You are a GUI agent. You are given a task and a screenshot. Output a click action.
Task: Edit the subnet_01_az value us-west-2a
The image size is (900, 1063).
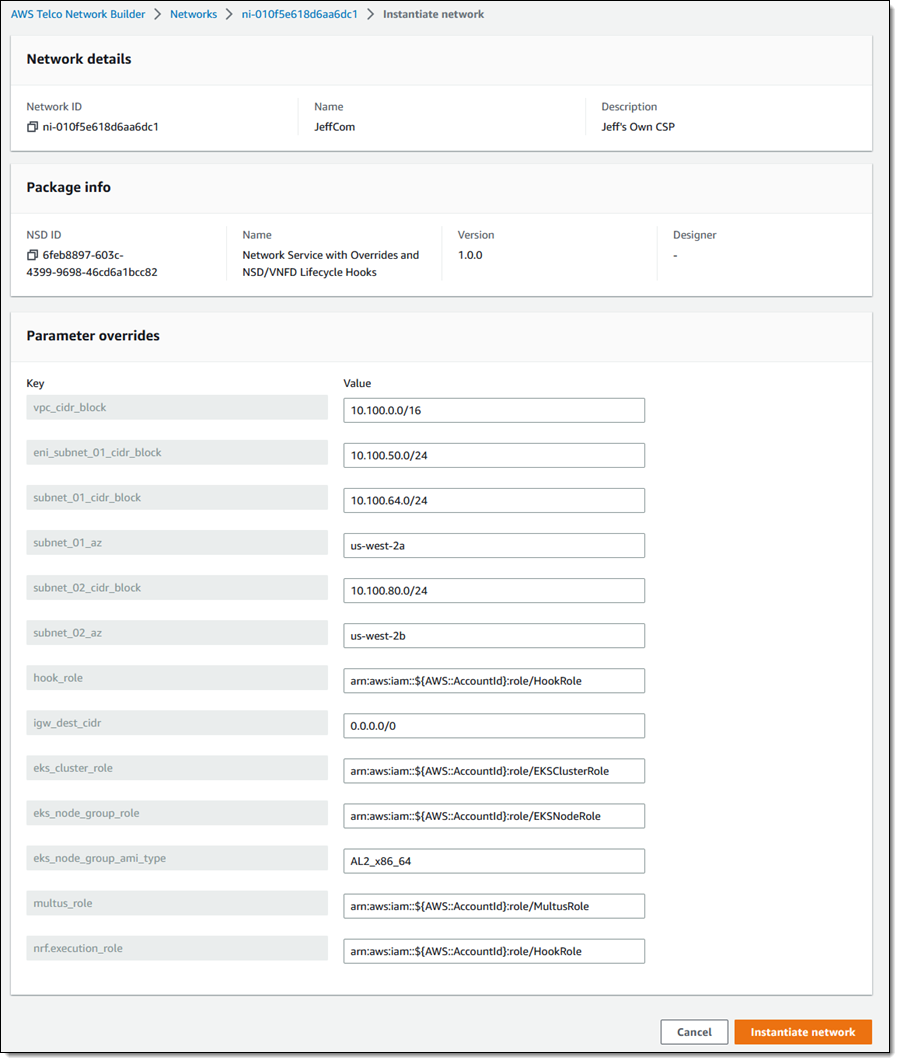(x=494, y=546)
